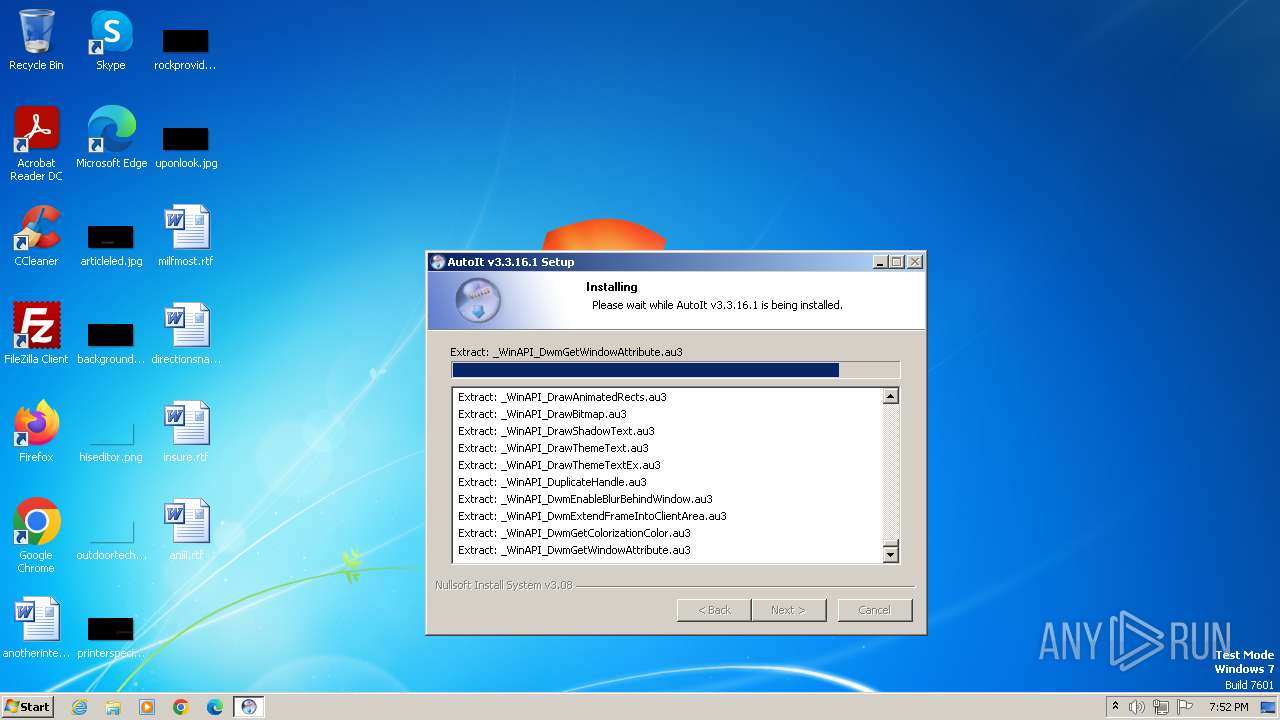Select log line _WinAPI_DwmExtendFrameIntoClientArea.au3

point(592,516)
